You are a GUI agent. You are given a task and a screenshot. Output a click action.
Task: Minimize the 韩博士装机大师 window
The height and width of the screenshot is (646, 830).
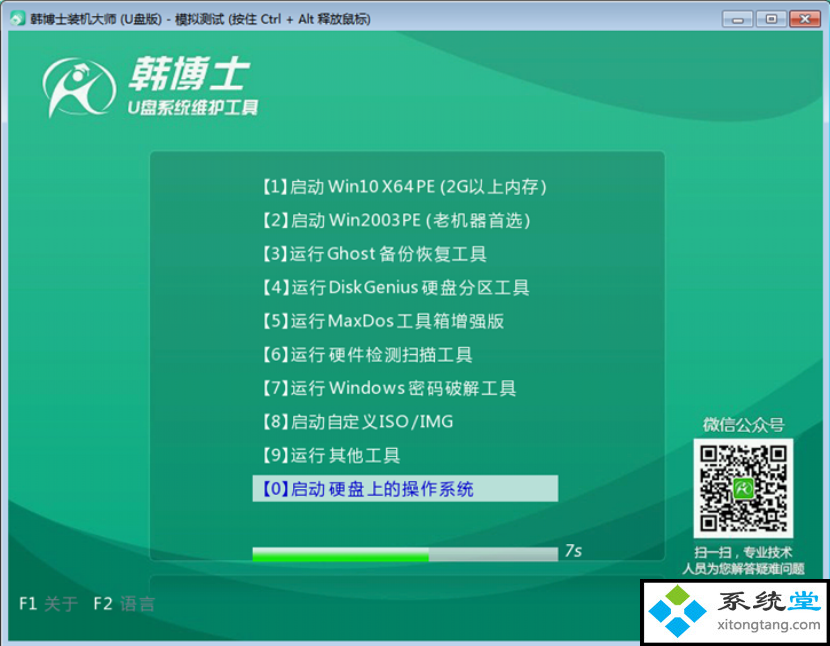pyautogui.click(x=737, y=20)
